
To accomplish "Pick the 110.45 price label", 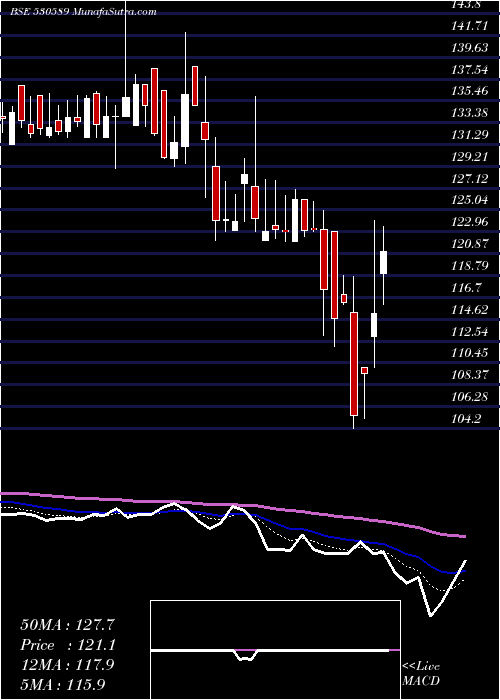I will (470, 353).
